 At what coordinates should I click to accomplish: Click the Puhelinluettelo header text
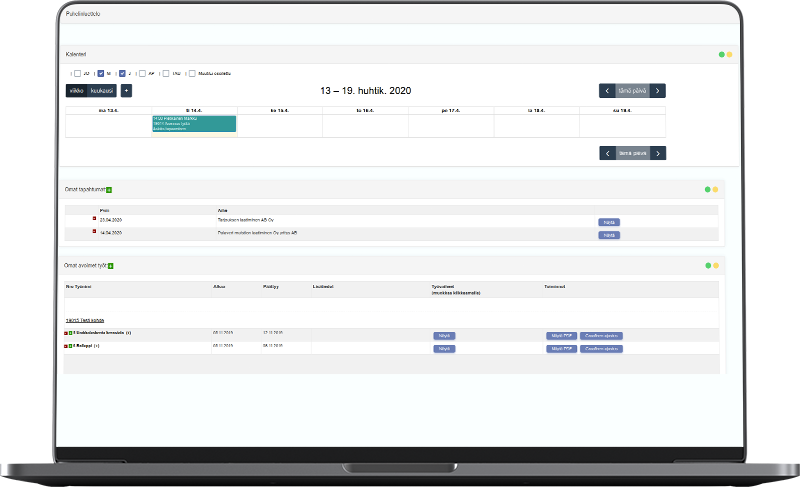[x=83, y=14]
